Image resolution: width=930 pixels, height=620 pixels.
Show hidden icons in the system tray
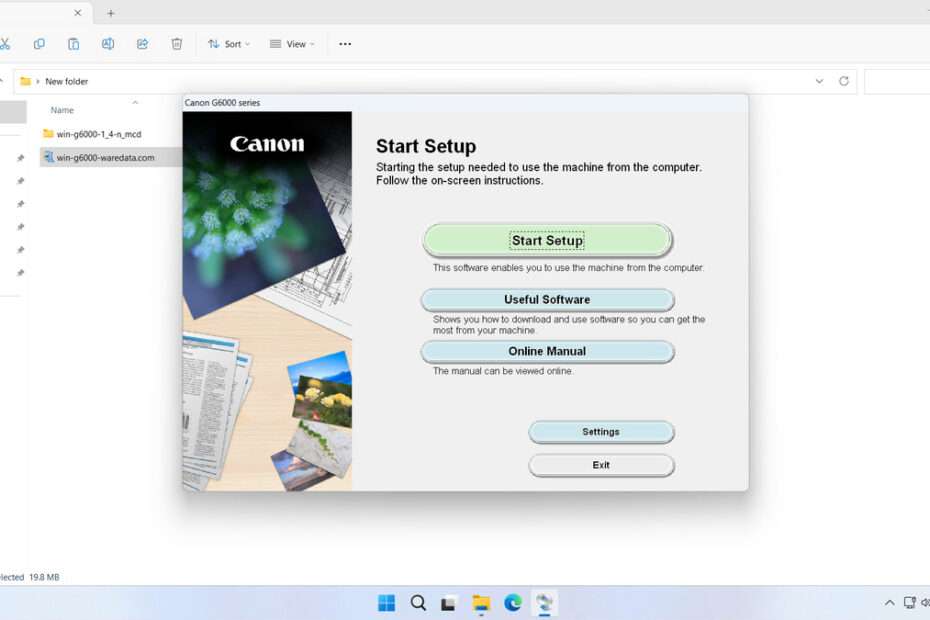[x=889, y=602]
